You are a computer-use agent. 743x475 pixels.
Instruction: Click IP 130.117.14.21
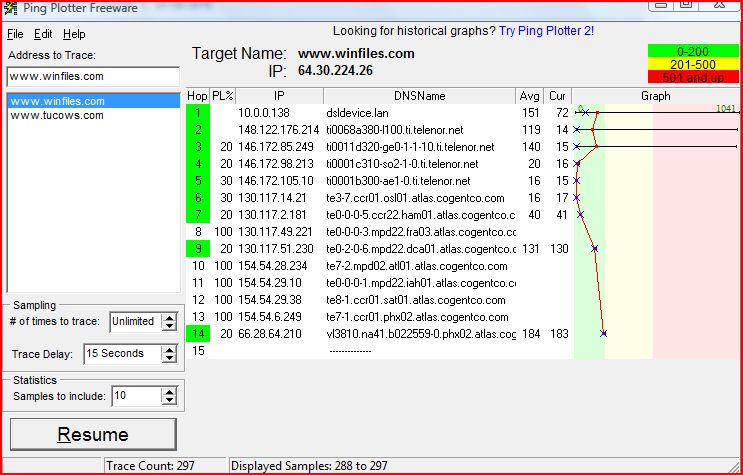pos(272,198)
